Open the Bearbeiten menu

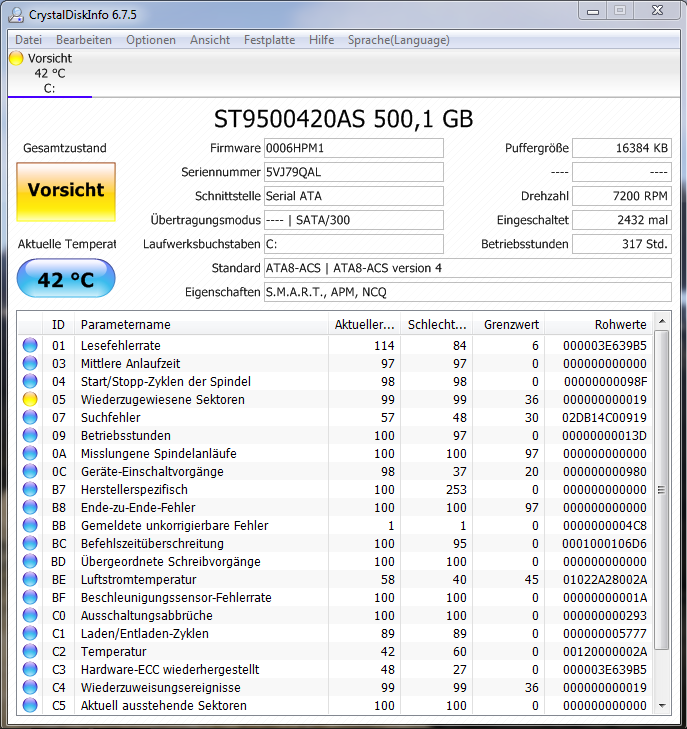coord(84,40)
